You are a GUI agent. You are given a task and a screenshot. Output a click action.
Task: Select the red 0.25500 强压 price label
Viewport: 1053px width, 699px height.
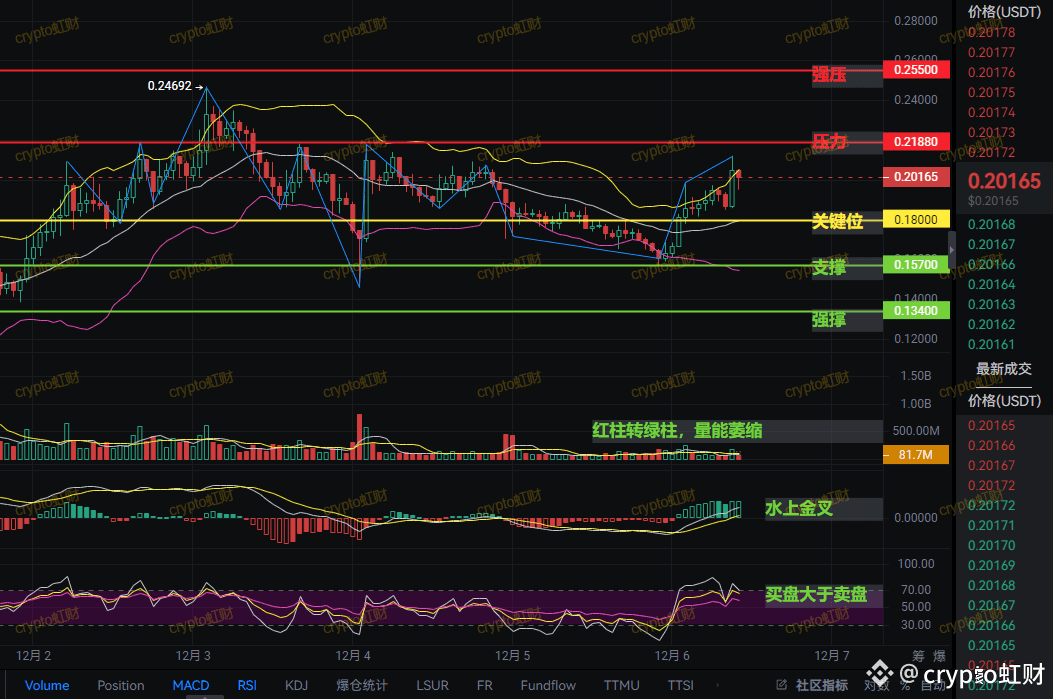click(x=916, y=71)
